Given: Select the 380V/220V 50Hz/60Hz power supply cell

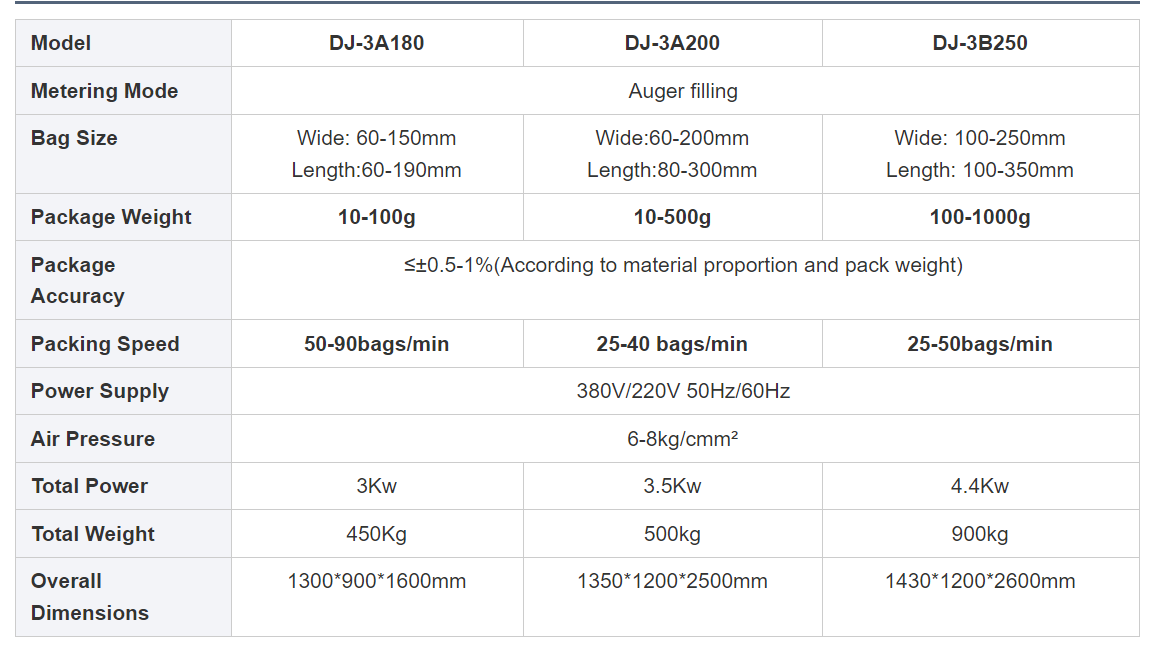Looking at the screenshot, I should [x=683, y=391].
